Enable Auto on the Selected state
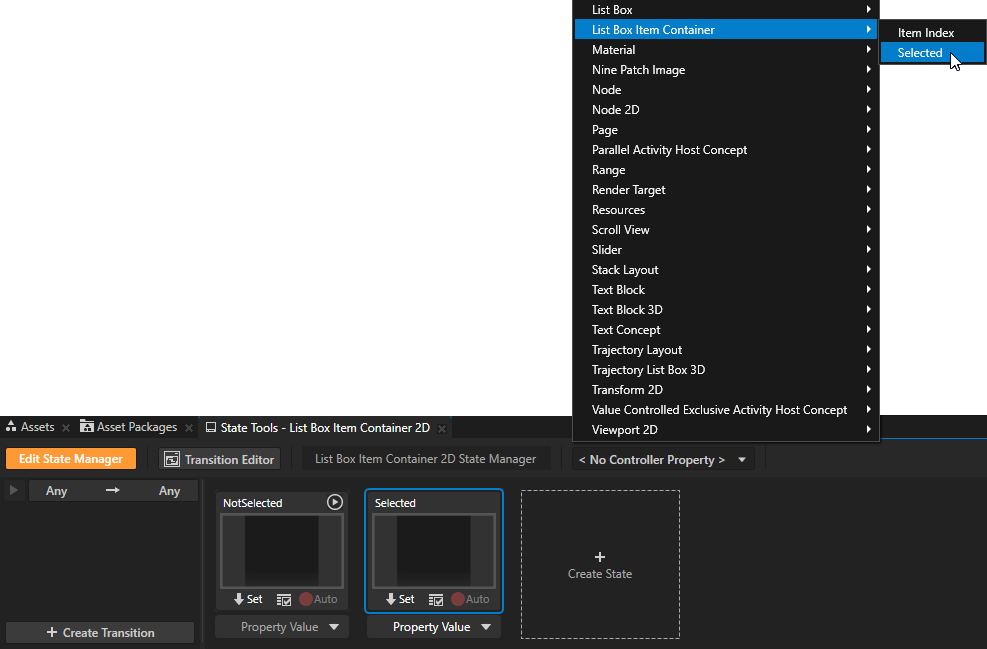The width and height of the screenshot is (987, 649). pyautogui.click(x=460, y=599)
